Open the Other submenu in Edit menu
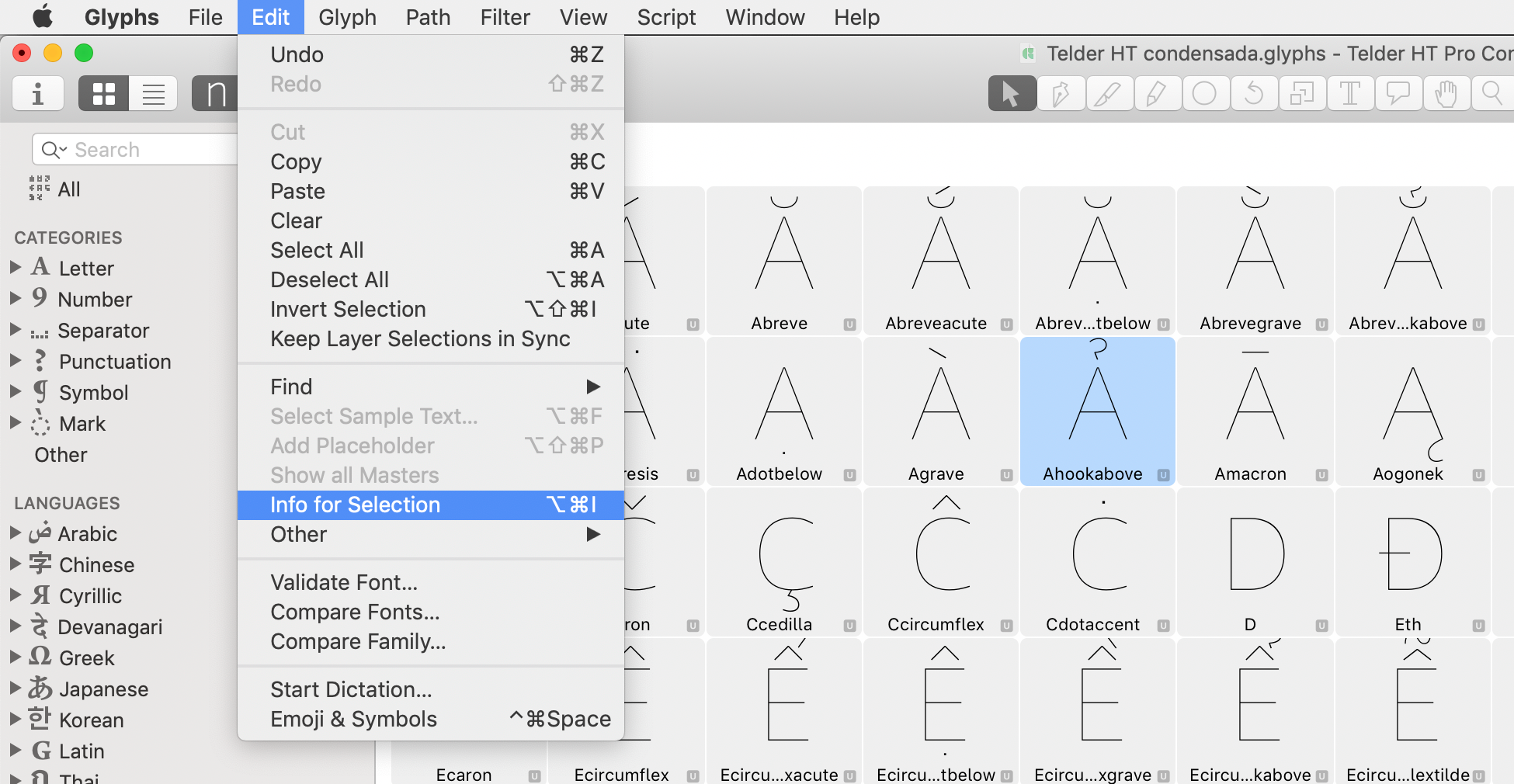 click(x=431, y=534)
